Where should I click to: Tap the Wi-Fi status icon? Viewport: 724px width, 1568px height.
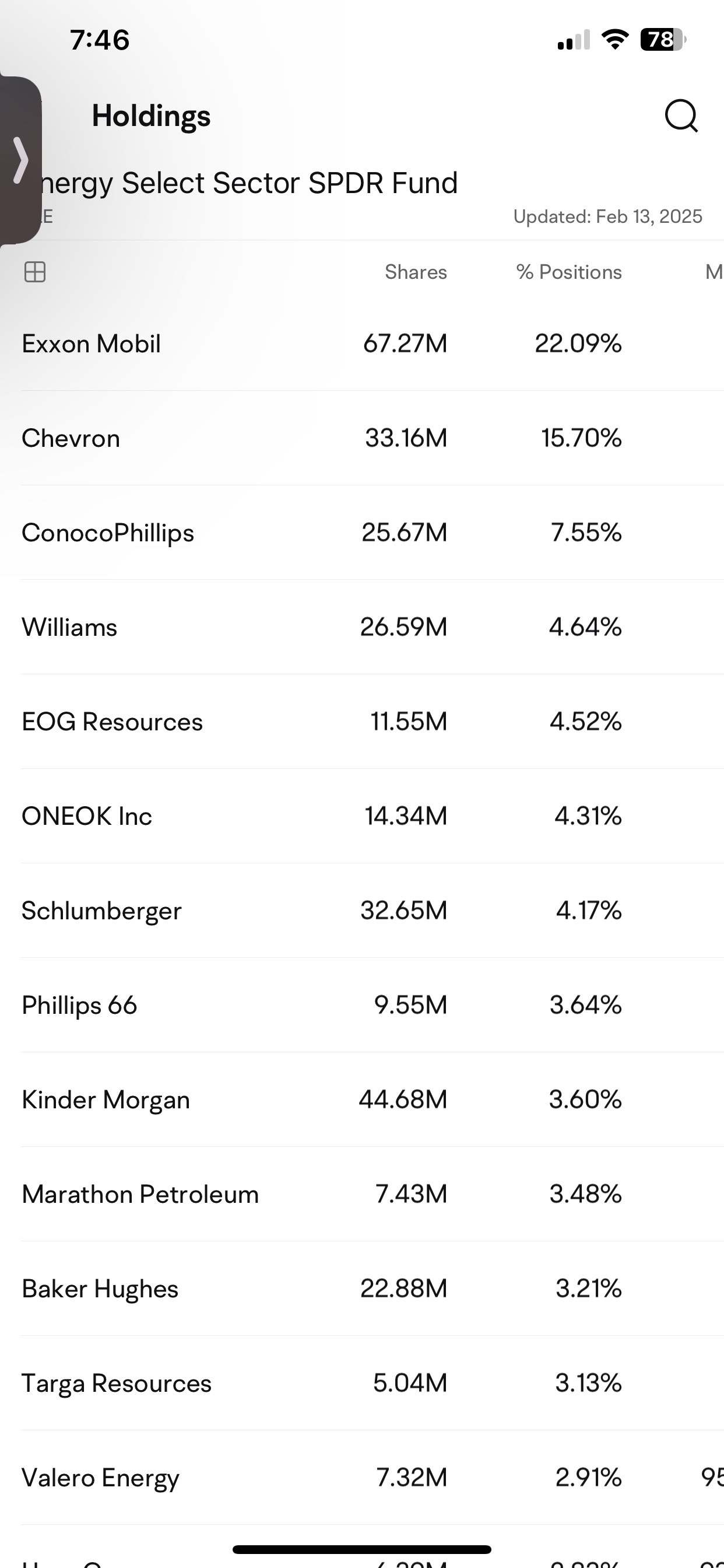point(614,40)
